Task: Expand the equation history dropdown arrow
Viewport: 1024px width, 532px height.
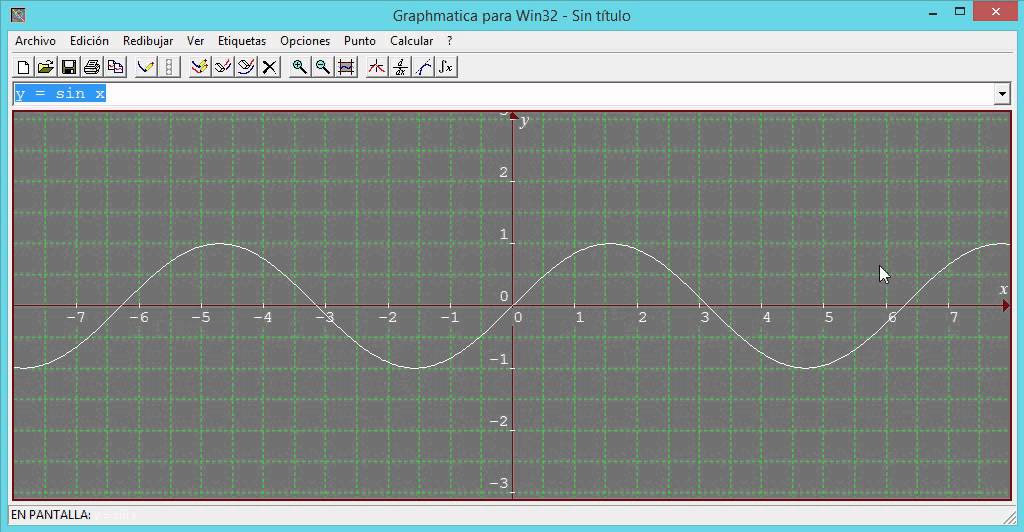Action: point(1002,94)
